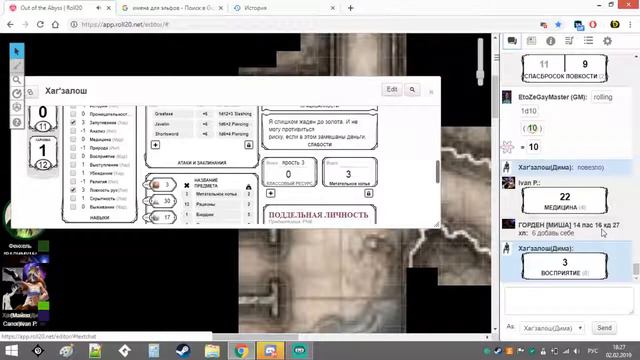
Task: Open the Compendium info tab
Action: pos(551,41)
